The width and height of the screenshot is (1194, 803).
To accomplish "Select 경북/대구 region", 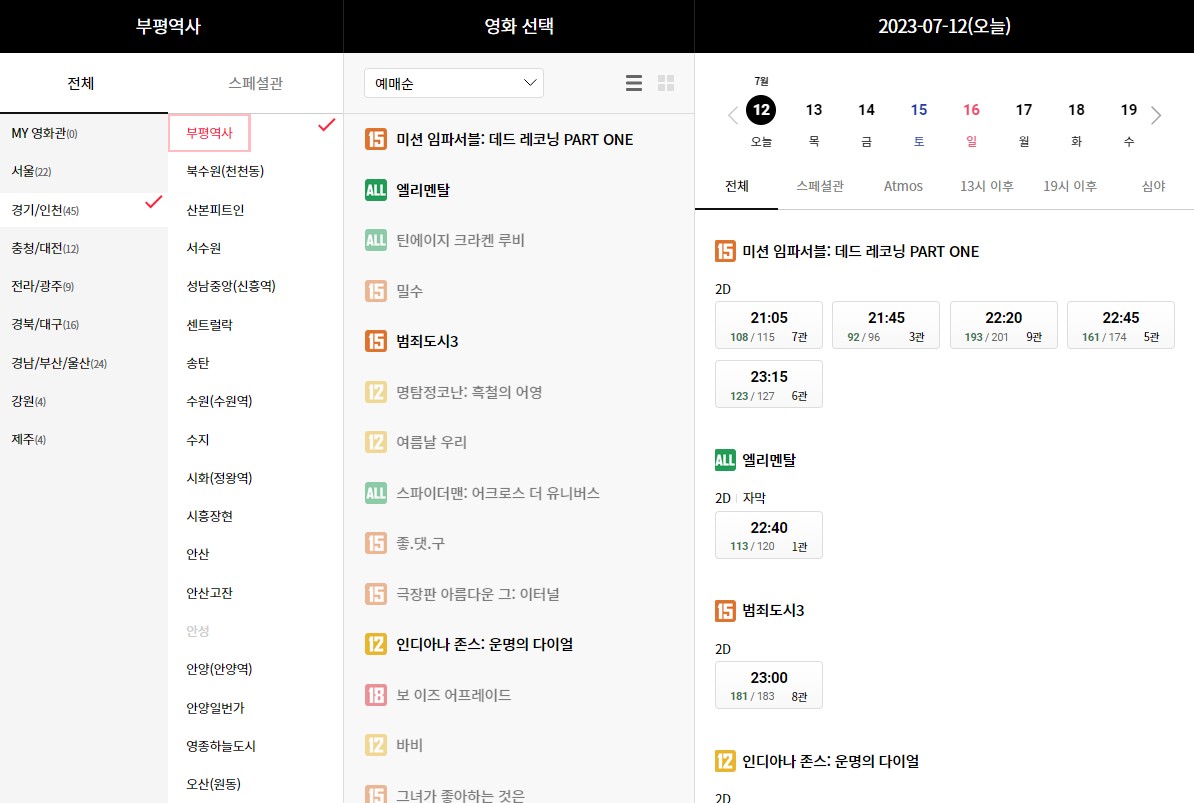I will (x=84, y=324).
